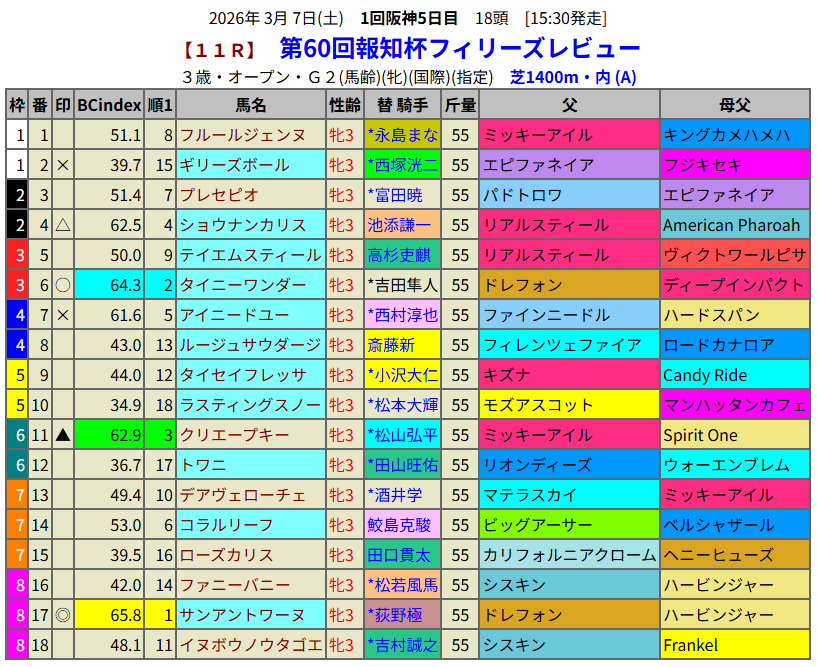
Task: Click sire カリフォルニアクローム cell
Action: (568, 555)
